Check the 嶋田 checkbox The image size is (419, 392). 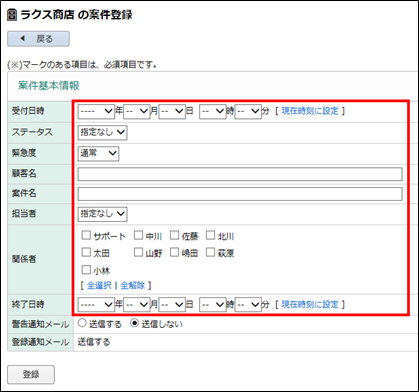[x=174, y=253]
